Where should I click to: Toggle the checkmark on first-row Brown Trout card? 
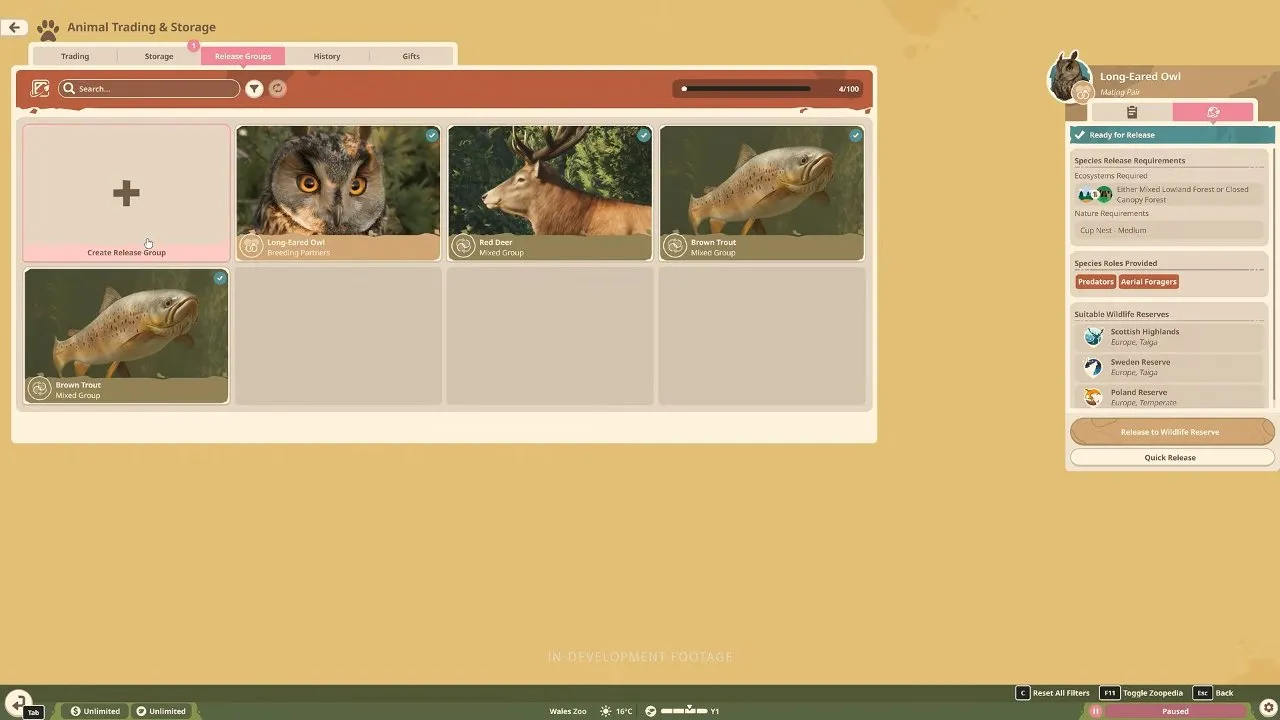tap(856, 135)
